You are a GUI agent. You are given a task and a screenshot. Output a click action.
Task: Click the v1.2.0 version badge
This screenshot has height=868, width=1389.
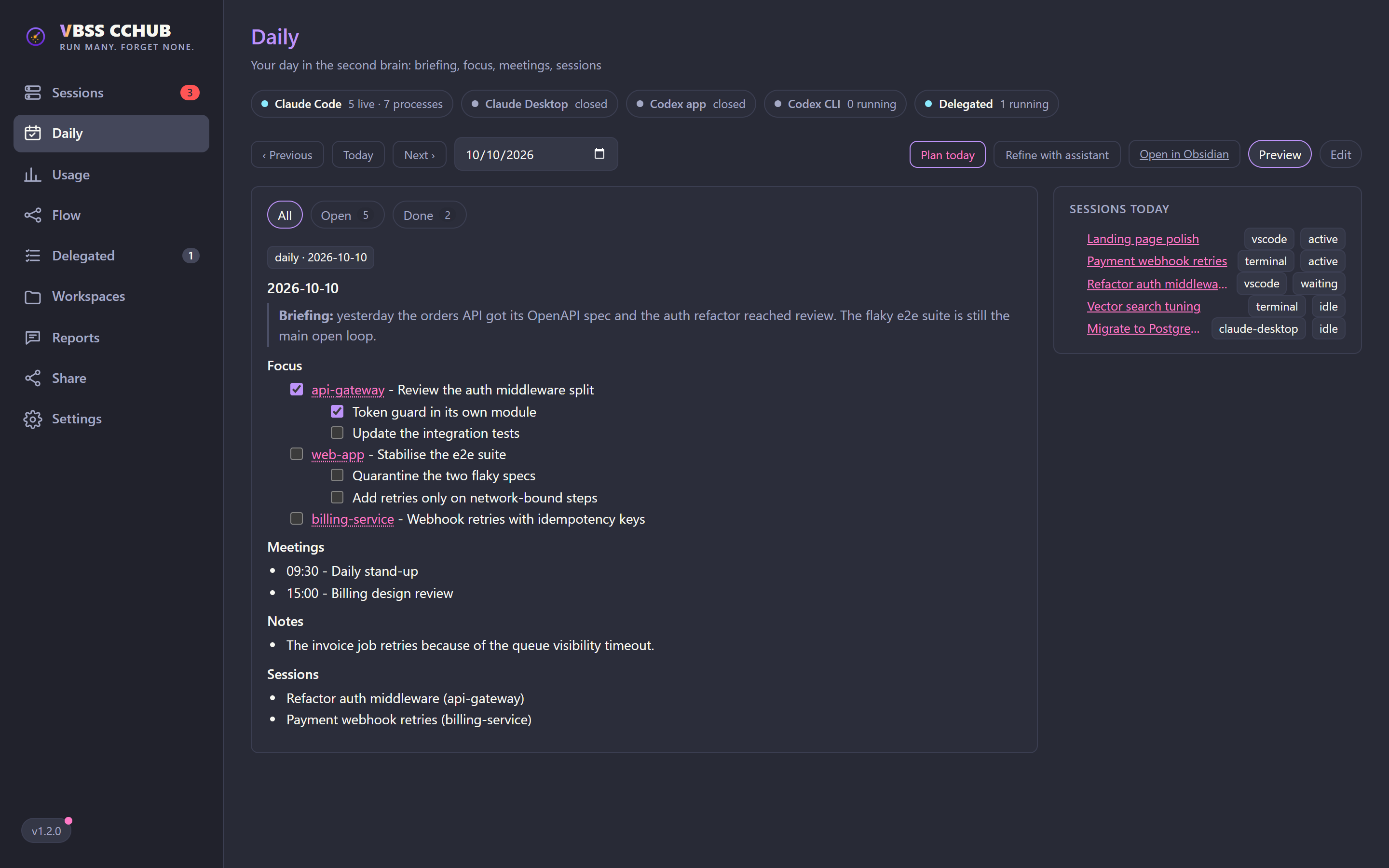click(46, 831)
